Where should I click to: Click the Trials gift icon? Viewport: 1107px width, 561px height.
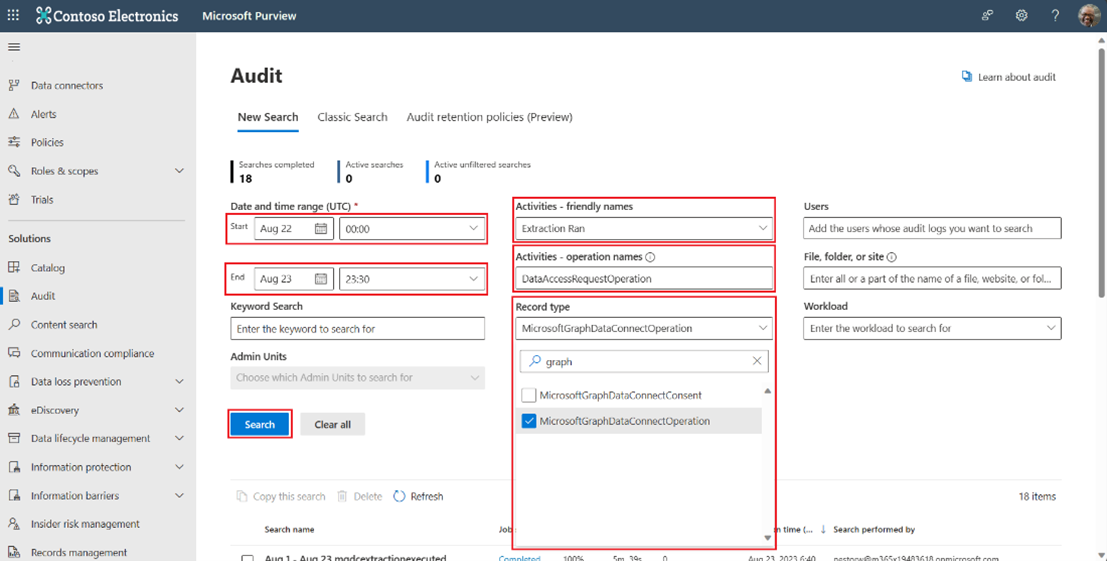click(13, 200)
